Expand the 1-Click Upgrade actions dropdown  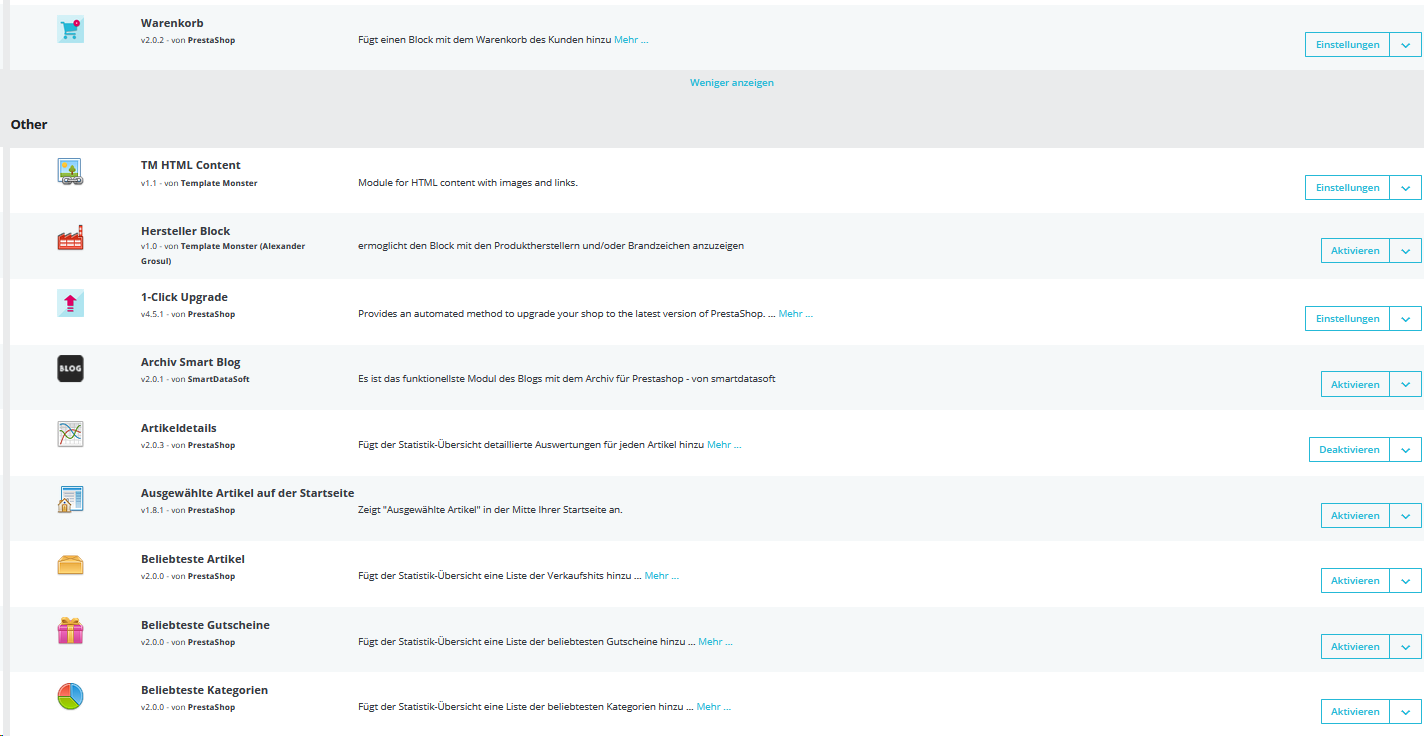point(1405,318)
